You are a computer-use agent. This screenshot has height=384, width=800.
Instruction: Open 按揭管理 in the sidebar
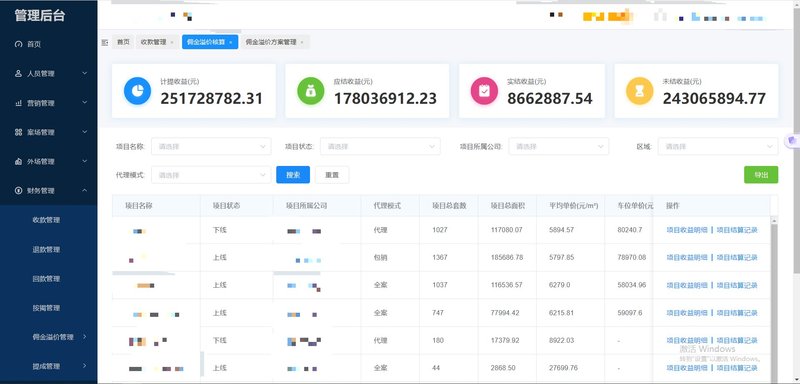tap(46, 308)
